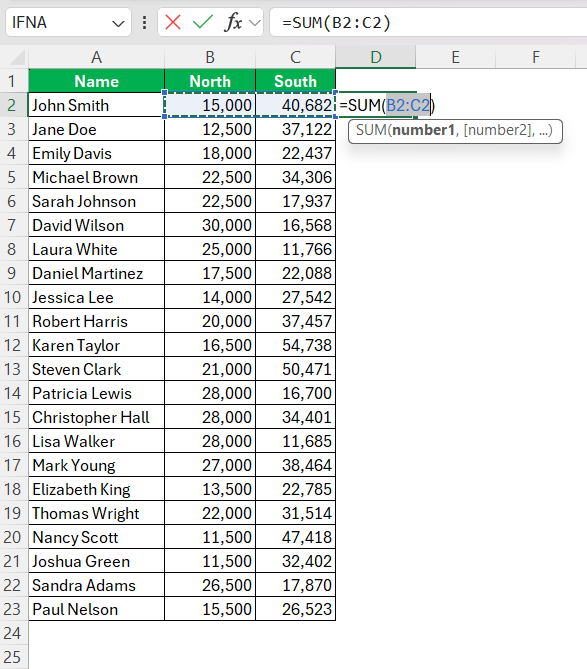587x669 pixels.
Task: Click the Patricia Lewis cell
Action: (x=96, y=393)
